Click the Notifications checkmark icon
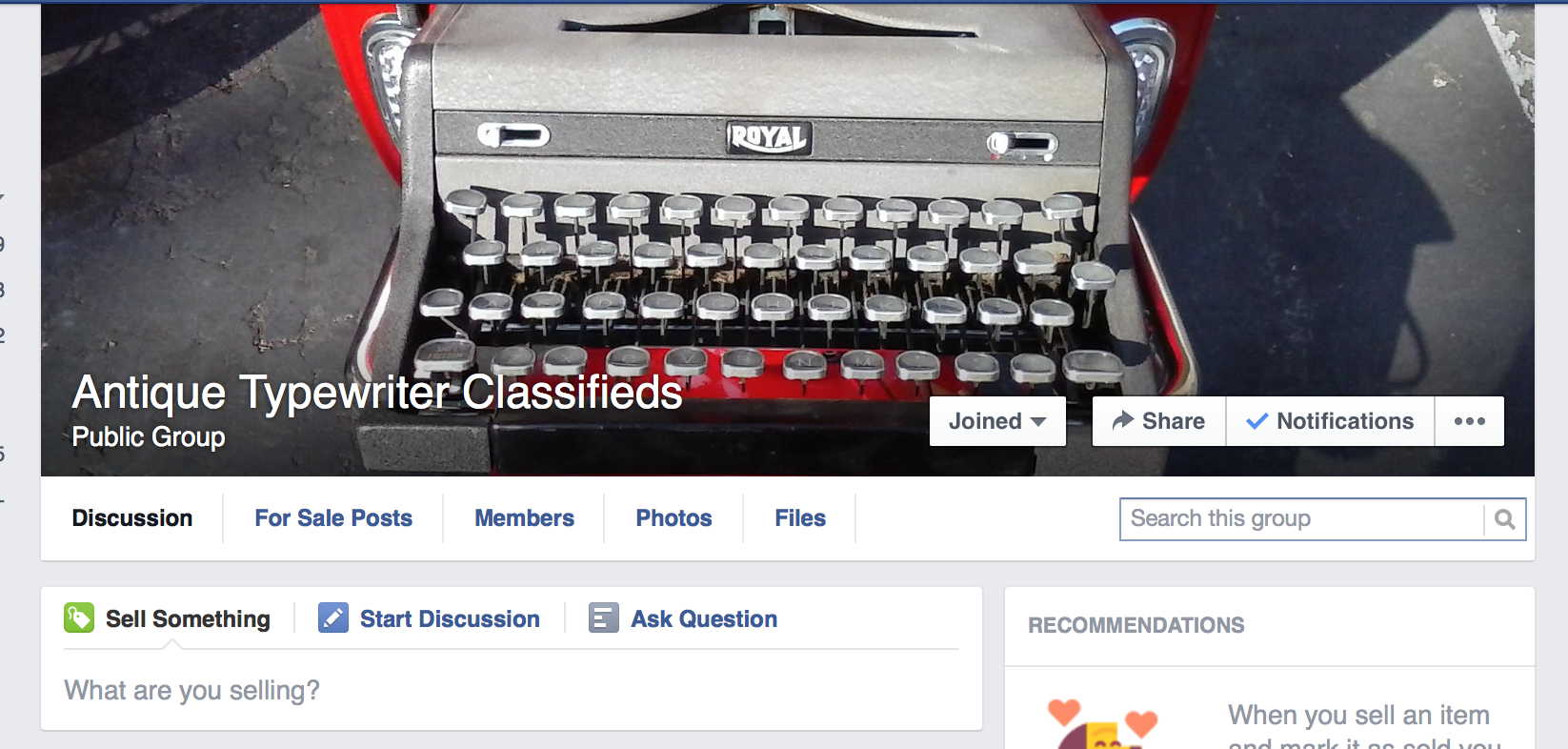Viewport: 1568px width, 749px height. [1257, 421]
